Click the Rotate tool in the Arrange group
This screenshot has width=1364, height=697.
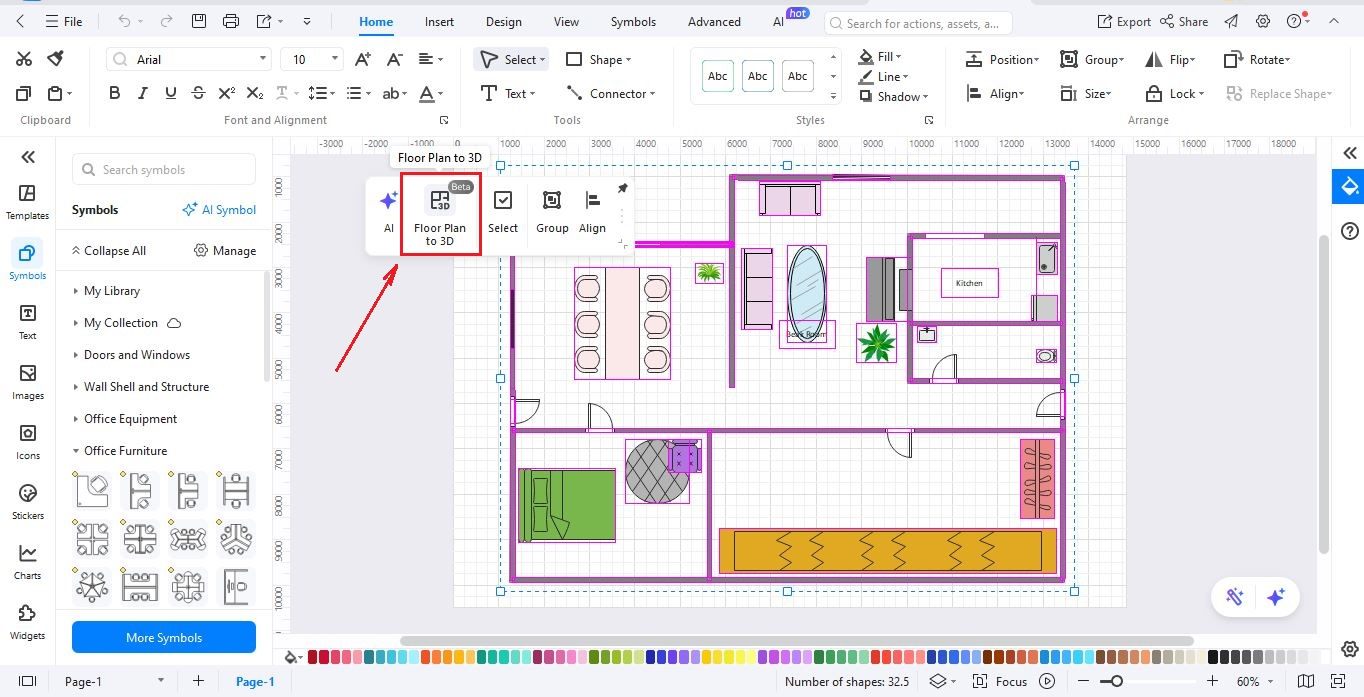tap(1256, 59)
